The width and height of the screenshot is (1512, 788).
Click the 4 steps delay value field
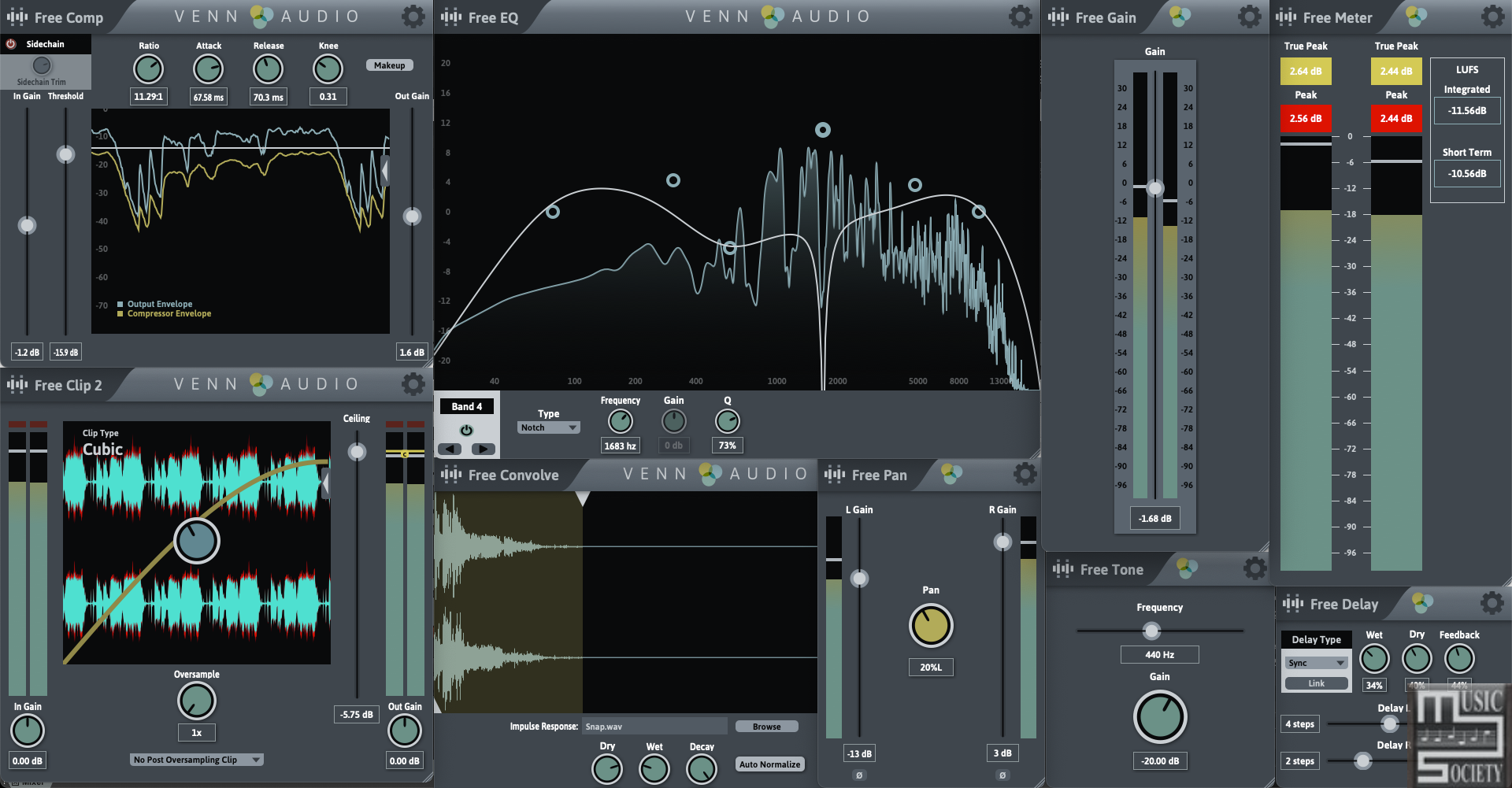(1299, 724)
